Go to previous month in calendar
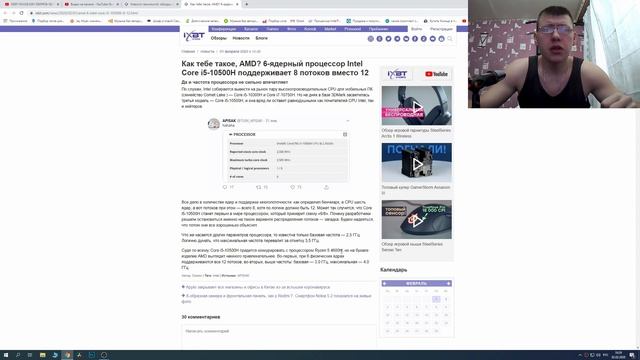This screenshot has height=360, width=640. pos(384,283)
